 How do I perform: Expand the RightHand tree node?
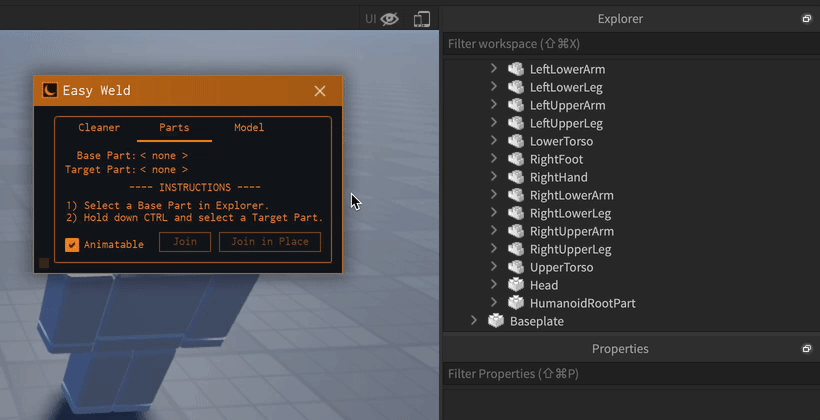click(x=493, y=177)
